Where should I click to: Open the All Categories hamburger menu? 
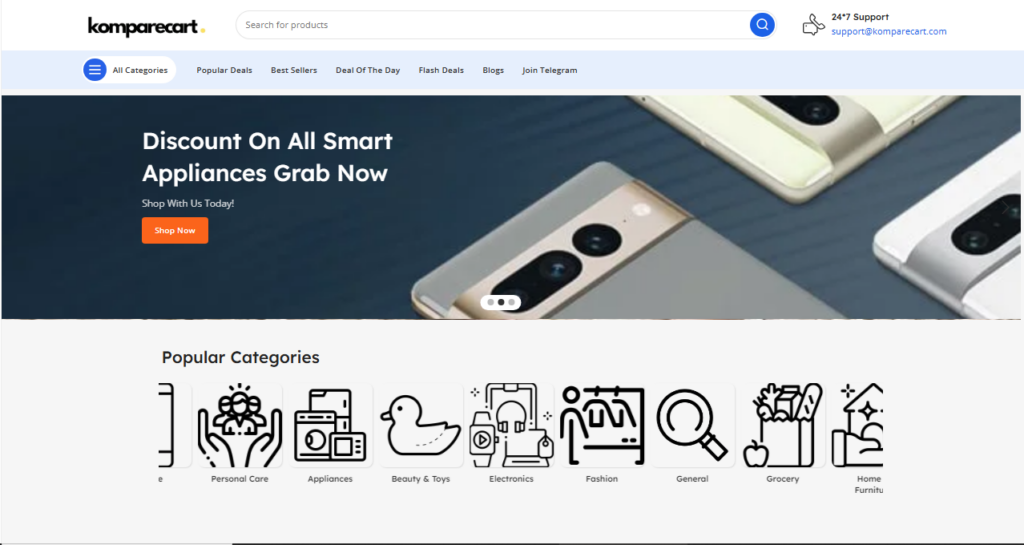coord(95,70)
